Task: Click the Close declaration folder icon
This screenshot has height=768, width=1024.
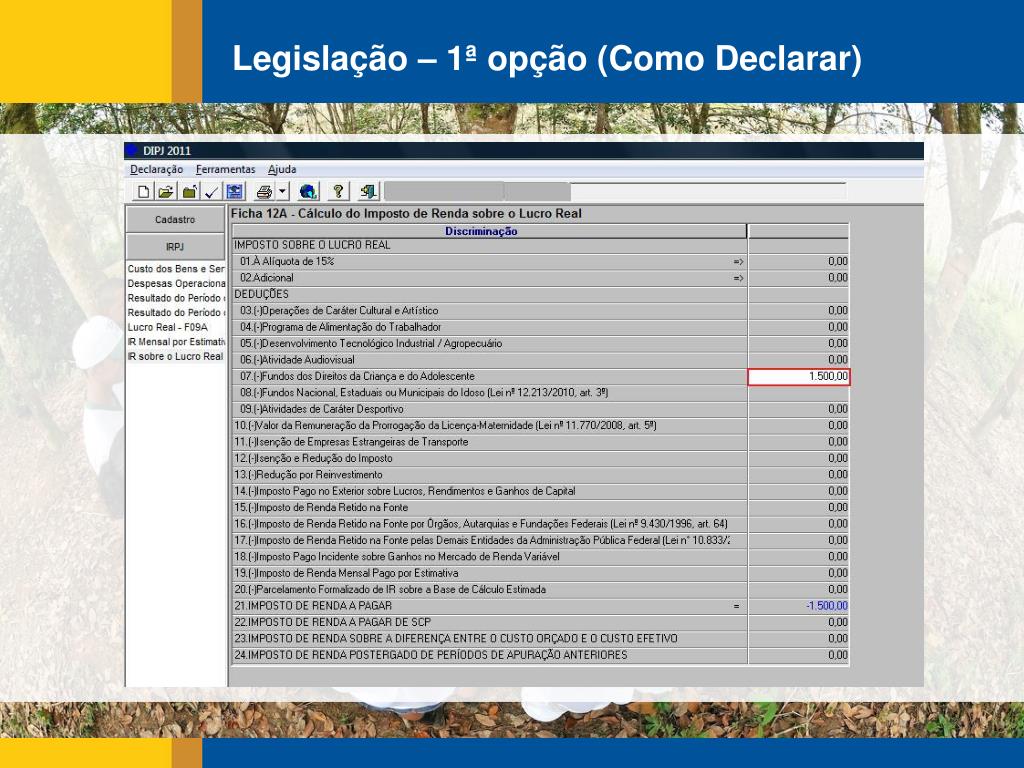Action: 188,191
